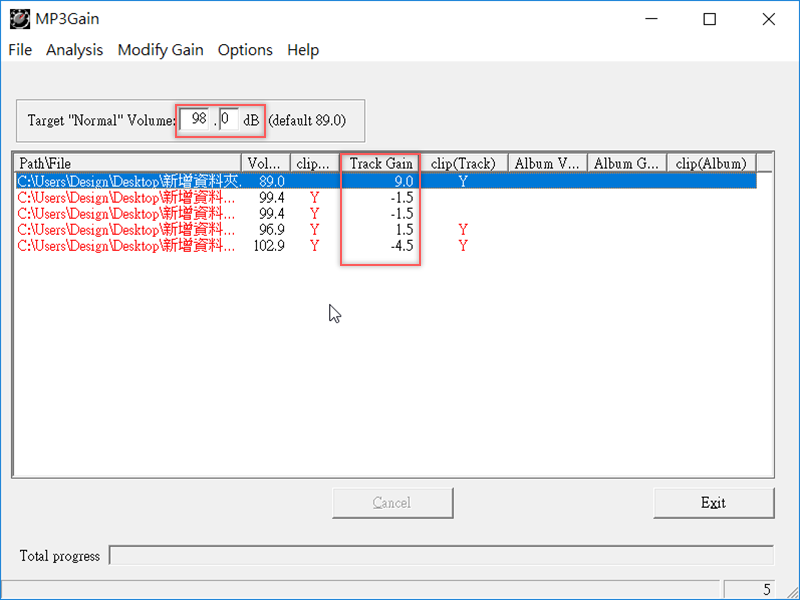The image size is (800, 600).
Task: Sort by the Track Gain column header
Action: [x=381, y=163]
